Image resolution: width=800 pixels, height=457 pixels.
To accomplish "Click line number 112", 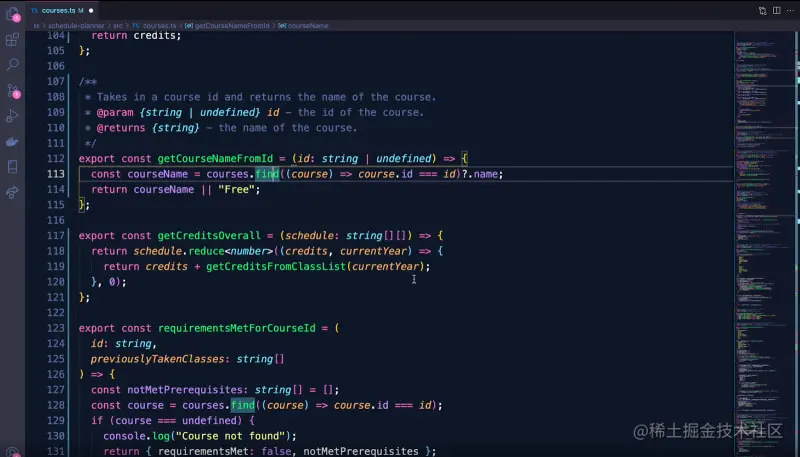I will (x=56, y=159).
